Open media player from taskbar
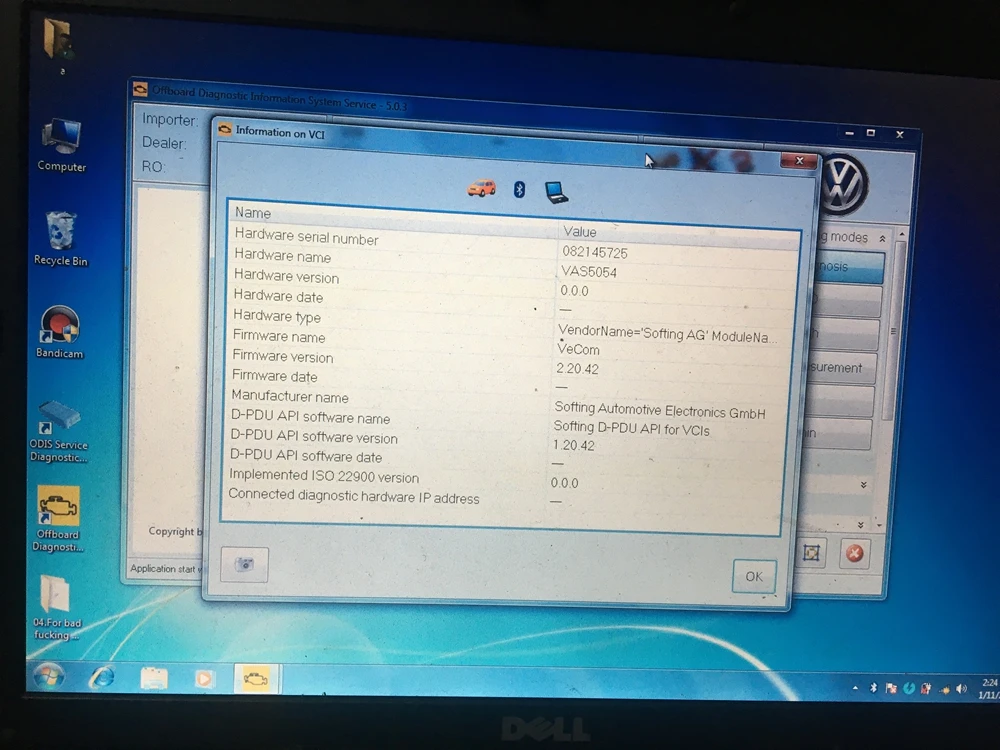 204,679
